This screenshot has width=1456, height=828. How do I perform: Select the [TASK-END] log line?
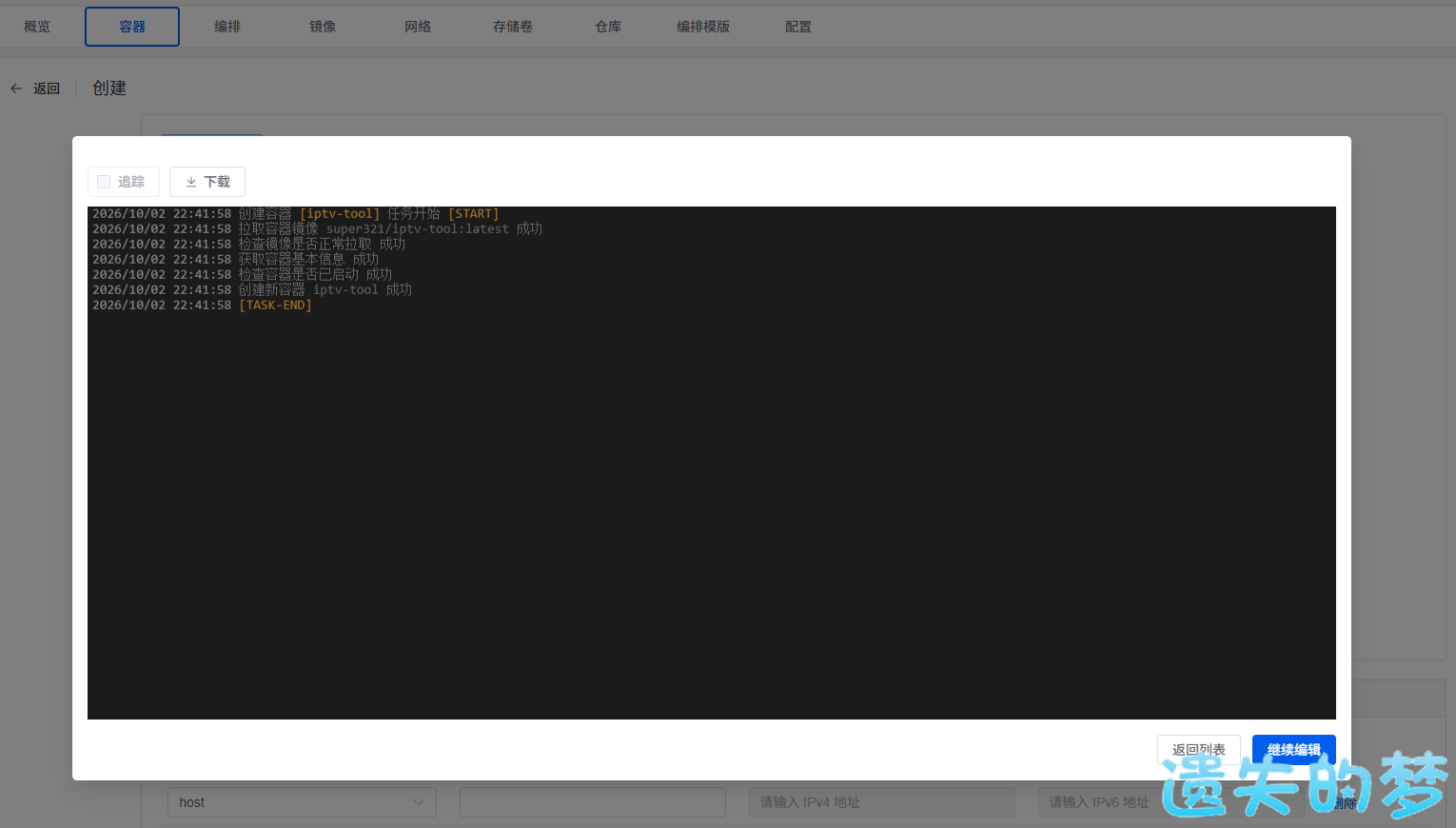202,306
